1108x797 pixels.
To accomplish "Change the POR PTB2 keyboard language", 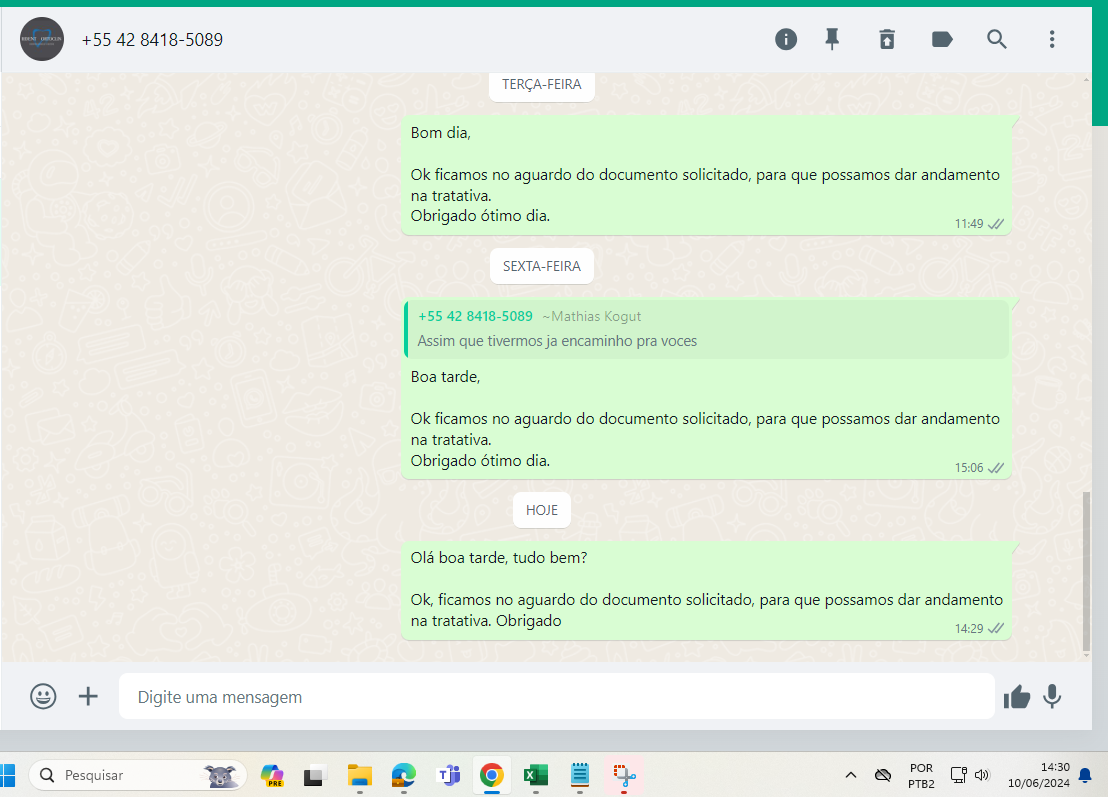I will (921, 775).
